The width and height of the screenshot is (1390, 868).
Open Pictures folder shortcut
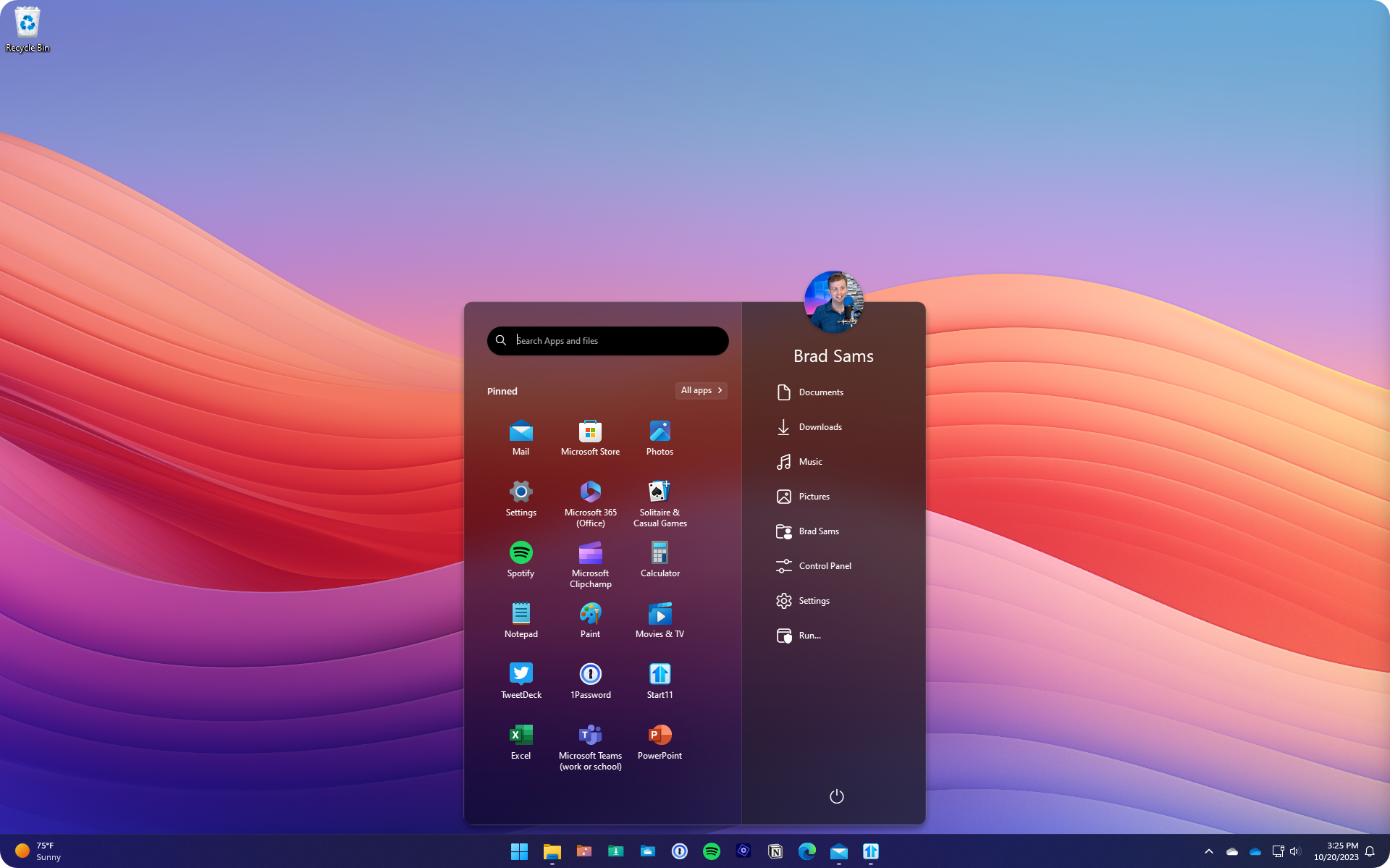[814, 496]
